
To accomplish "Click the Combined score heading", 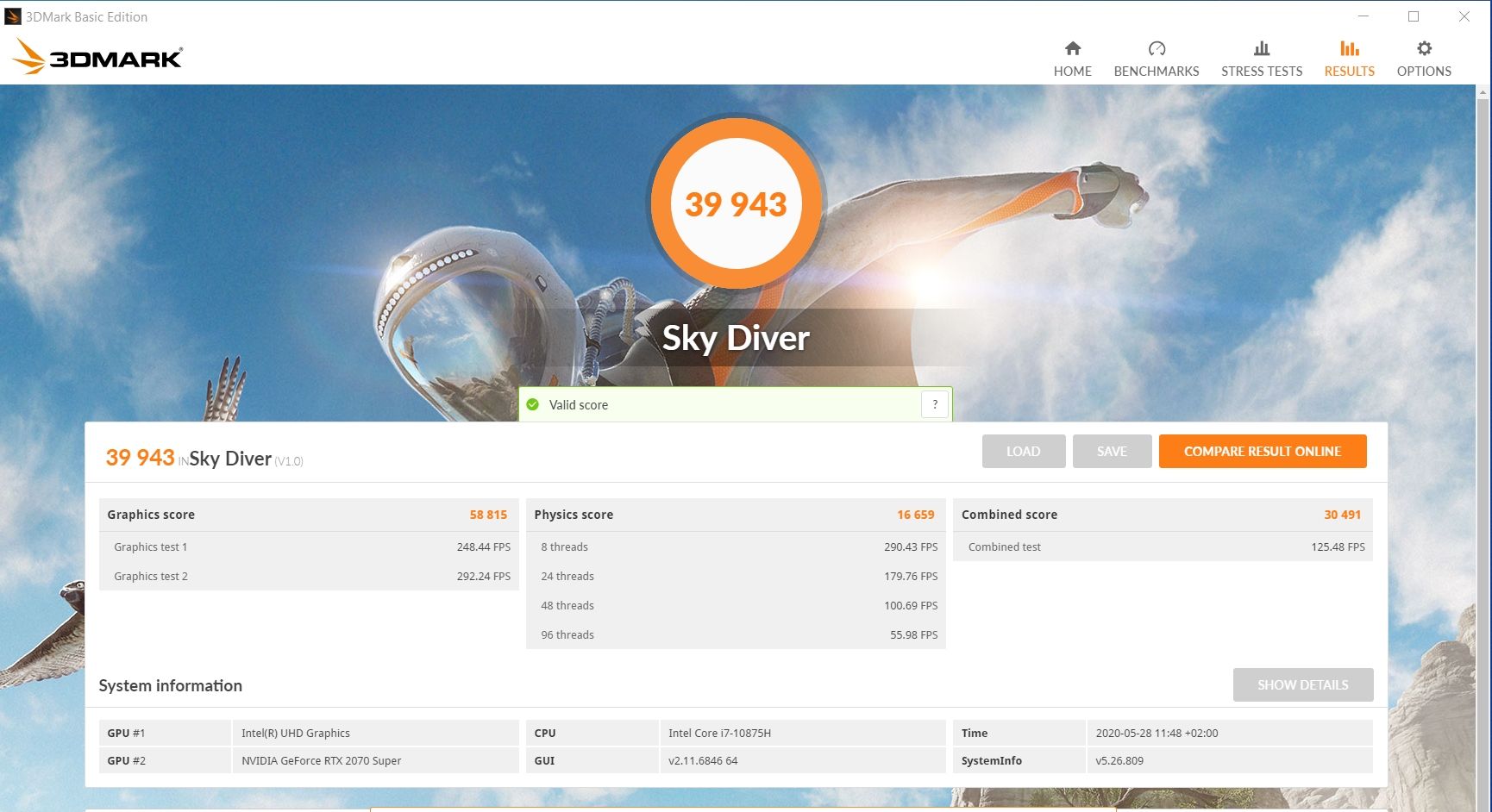I will coord(1009,515).
